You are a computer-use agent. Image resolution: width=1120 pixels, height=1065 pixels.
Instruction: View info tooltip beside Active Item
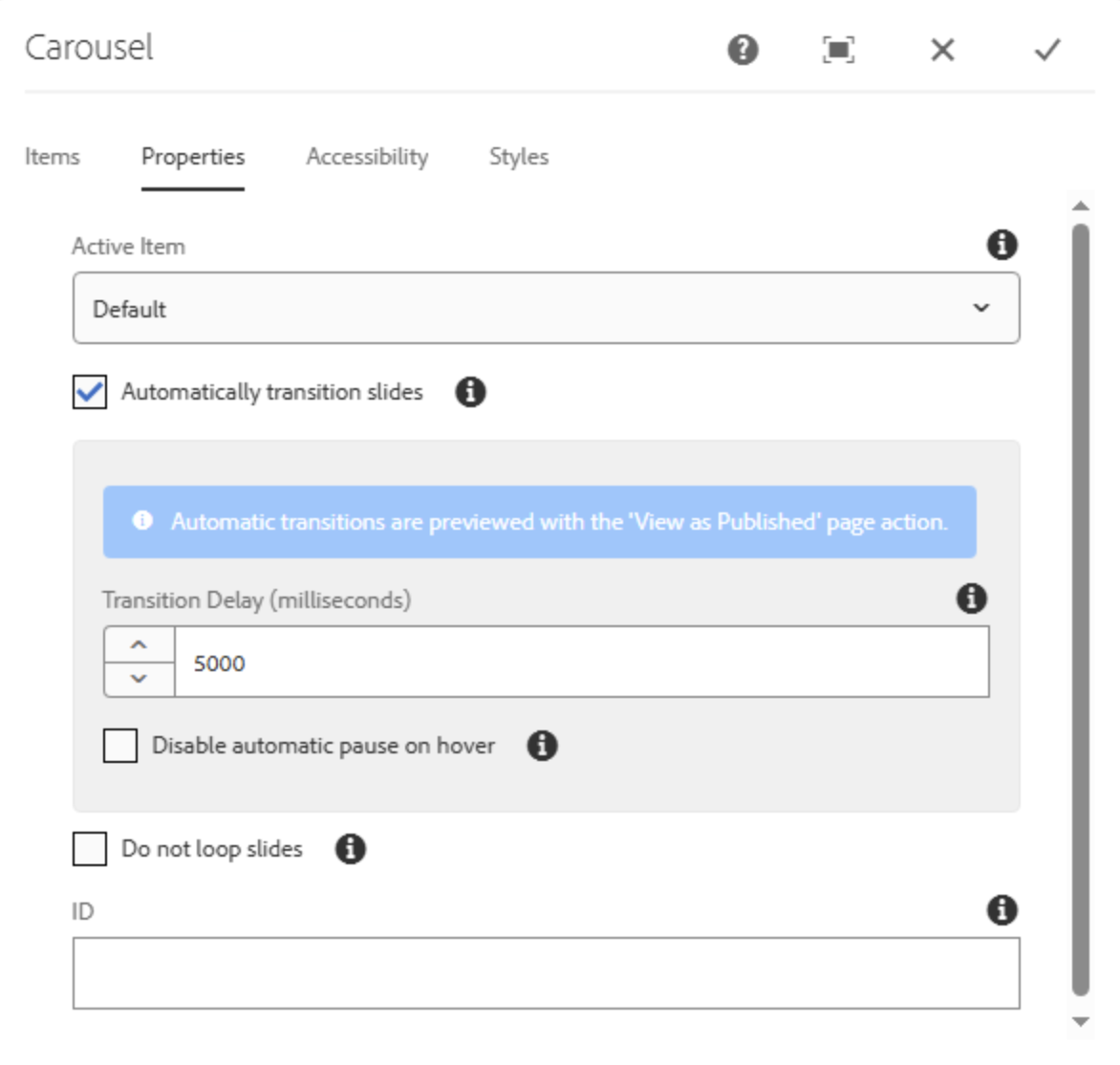(1000, 246)
